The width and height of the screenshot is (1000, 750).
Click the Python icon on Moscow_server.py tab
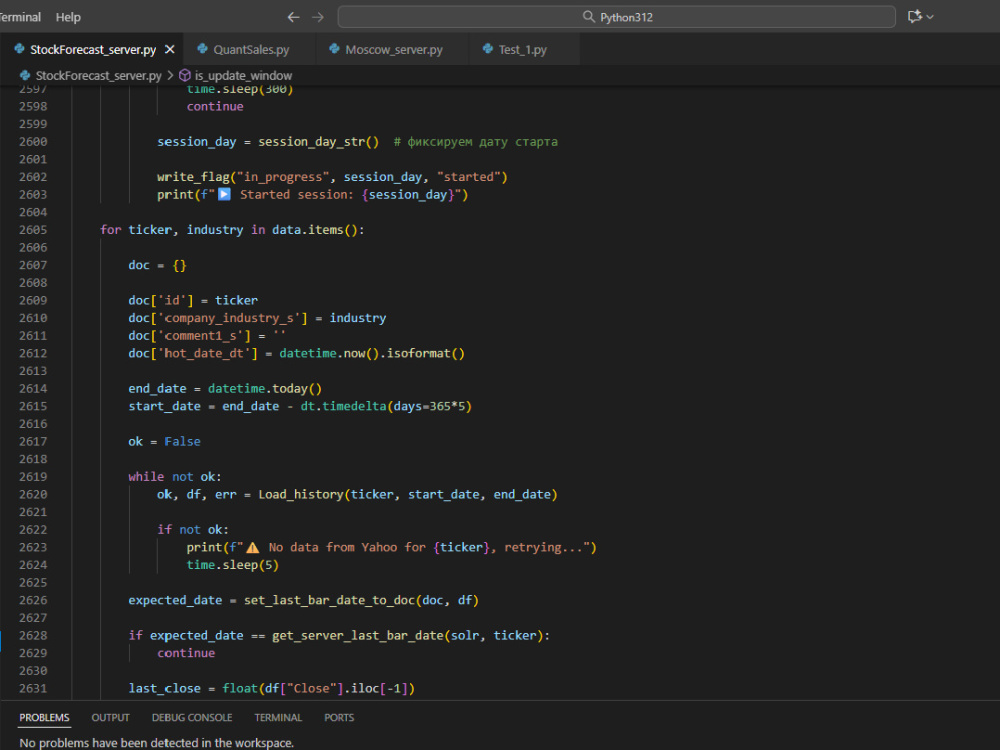[x=334, y=48]
